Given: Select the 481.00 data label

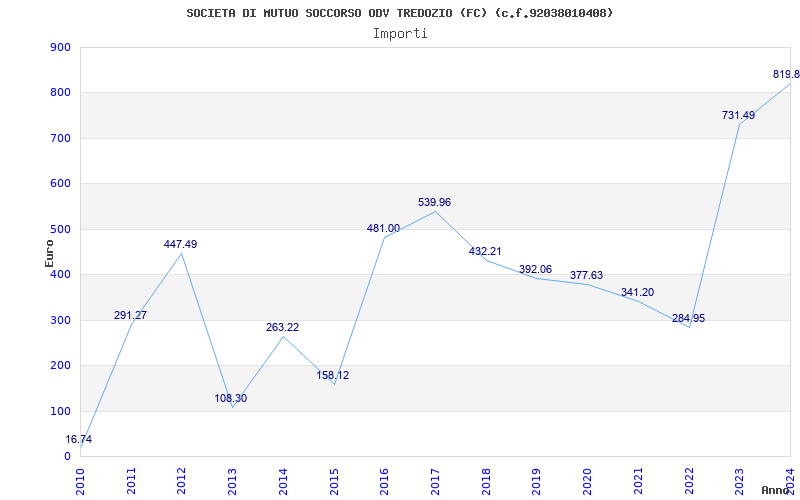Looking at the screenshot, I should (383, 229).
